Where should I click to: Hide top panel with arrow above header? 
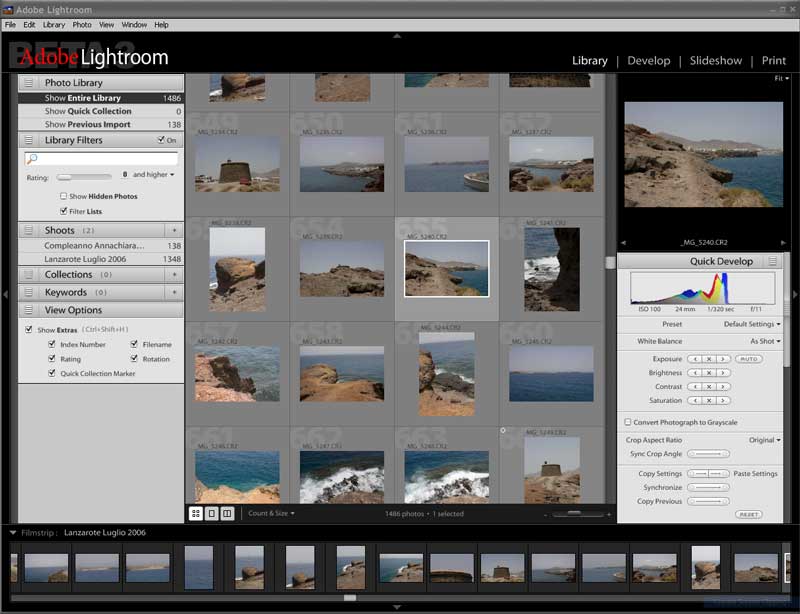tap(397, 36)
